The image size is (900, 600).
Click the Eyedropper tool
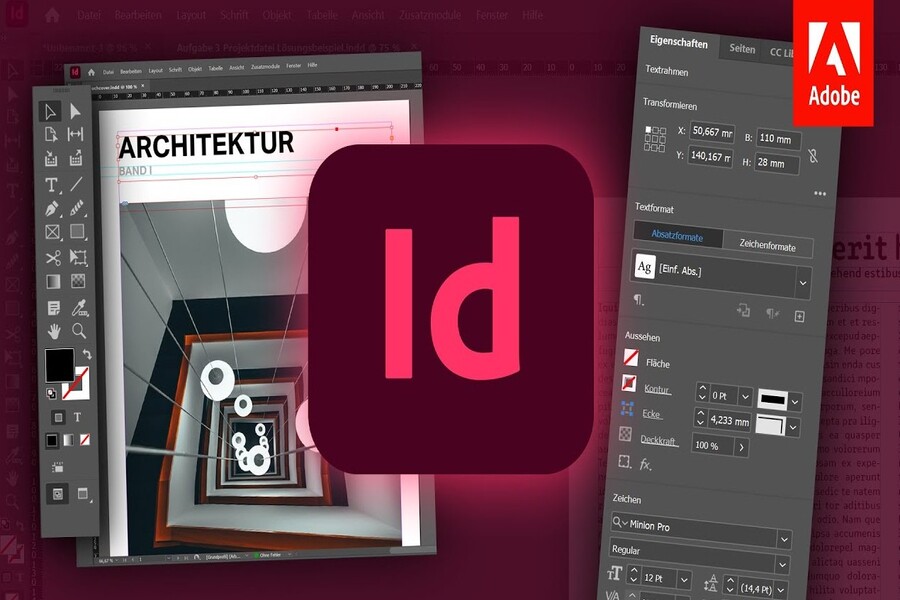[x=77, y=307]
